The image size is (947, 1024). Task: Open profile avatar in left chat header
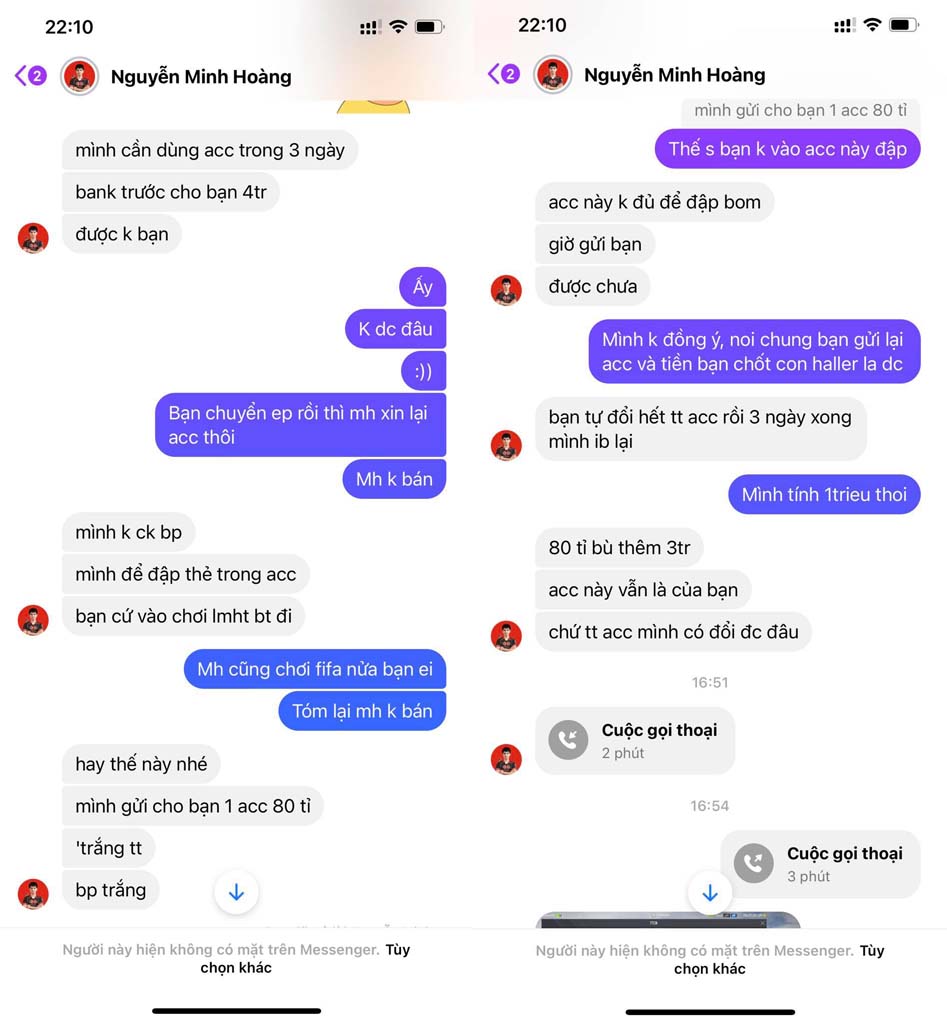point(79,76)
